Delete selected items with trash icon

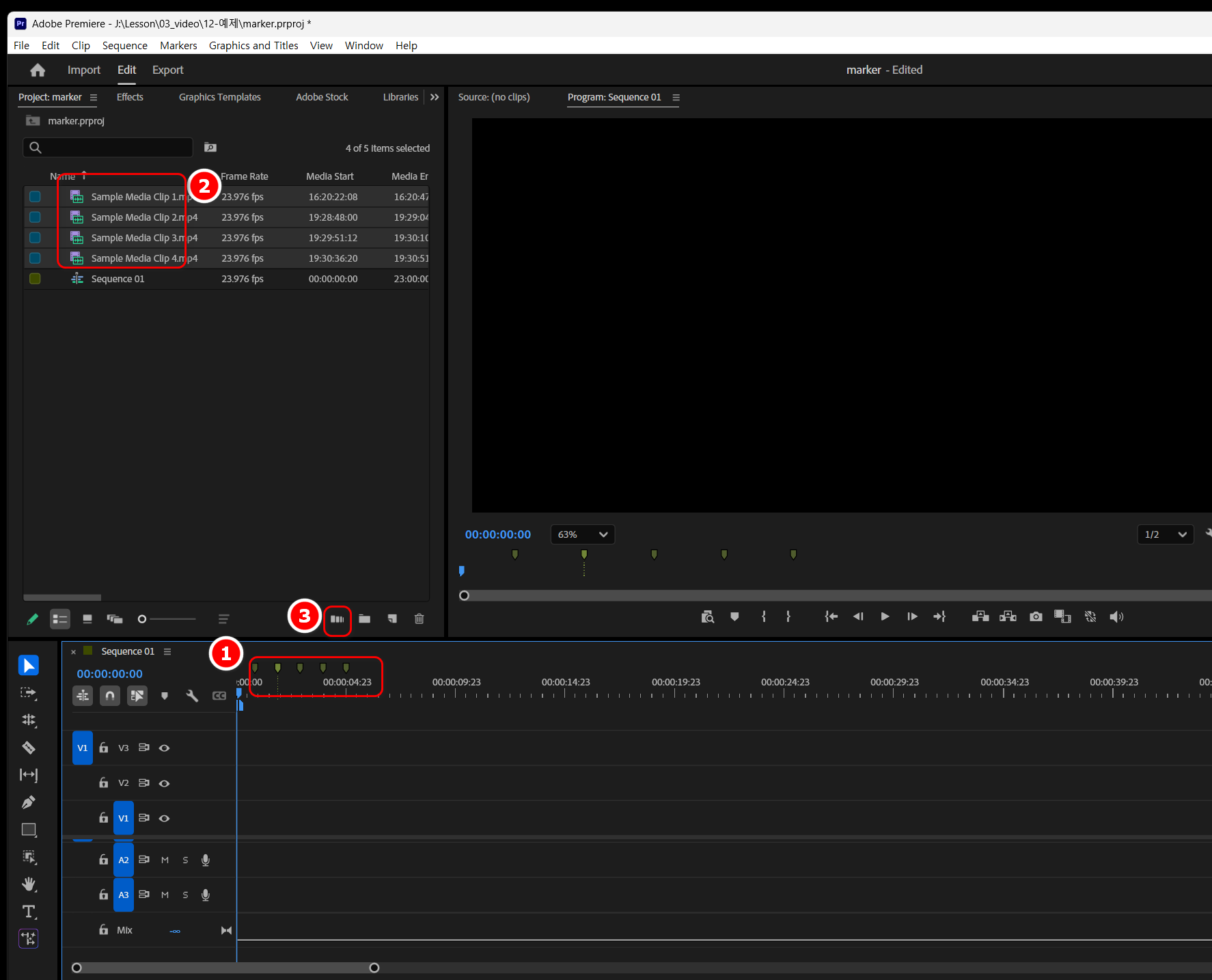click(419, 619)
